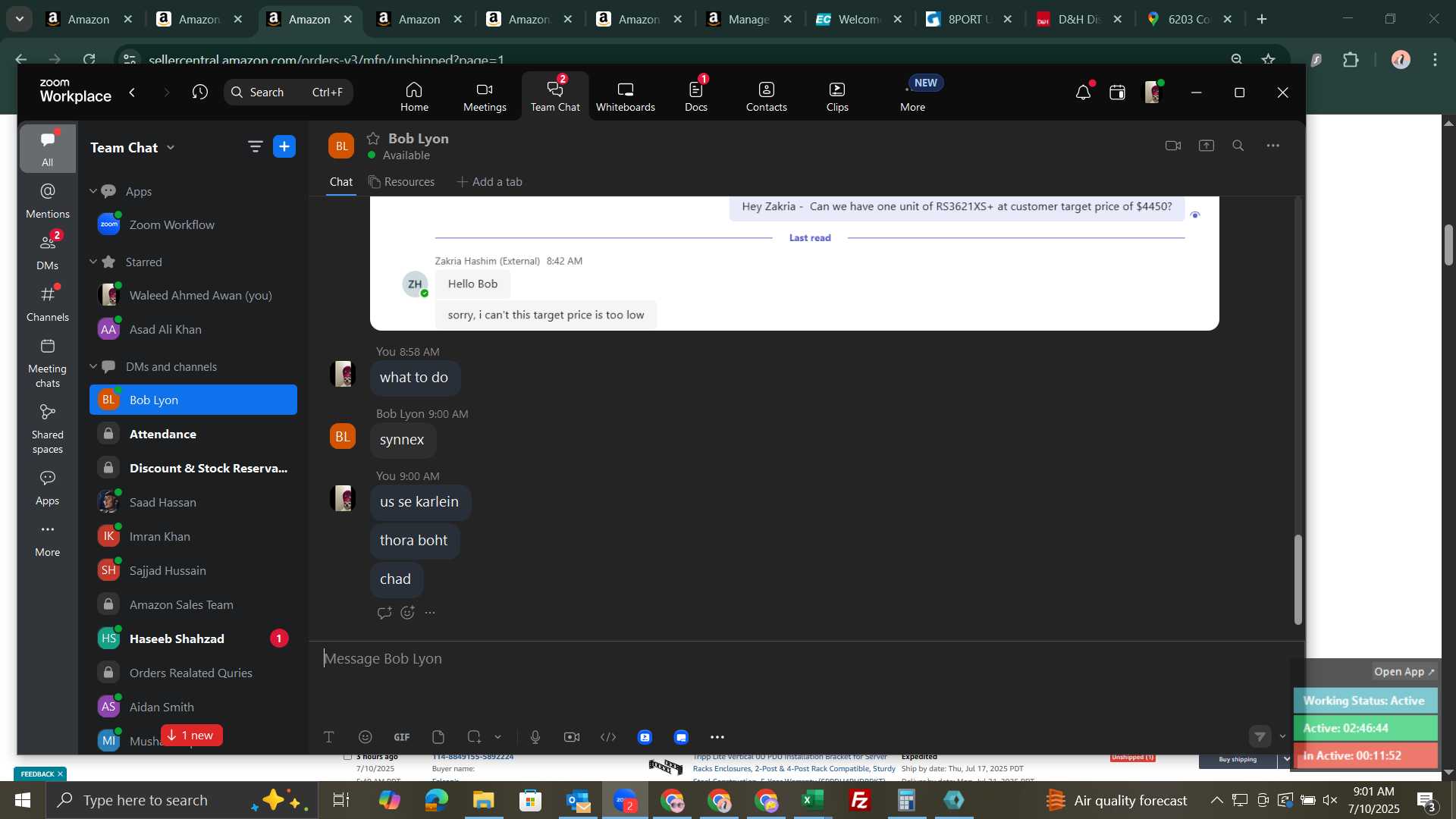Open the Zoom Home tab
1456x819 pixels.
click(x=414, y=96)
